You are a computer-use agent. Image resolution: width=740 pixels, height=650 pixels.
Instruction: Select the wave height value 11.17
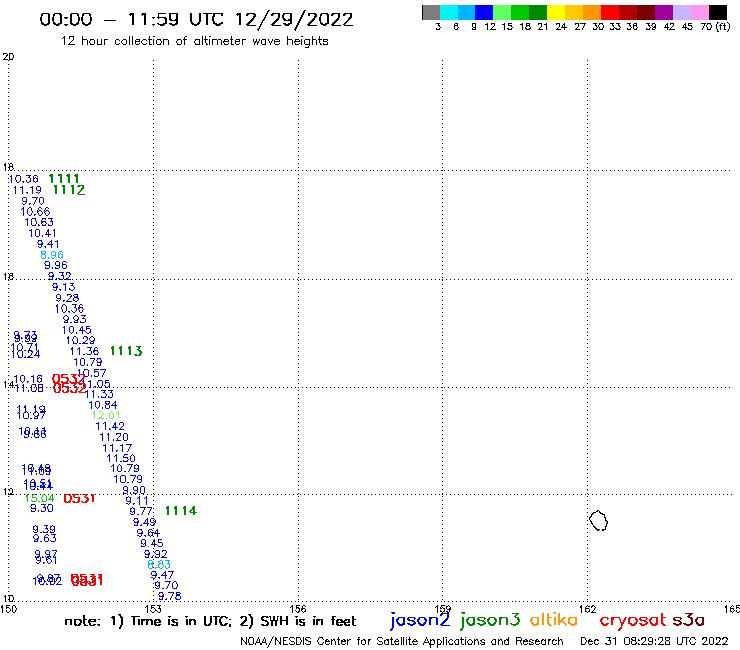pyautogui.click(x=118, y=448)
